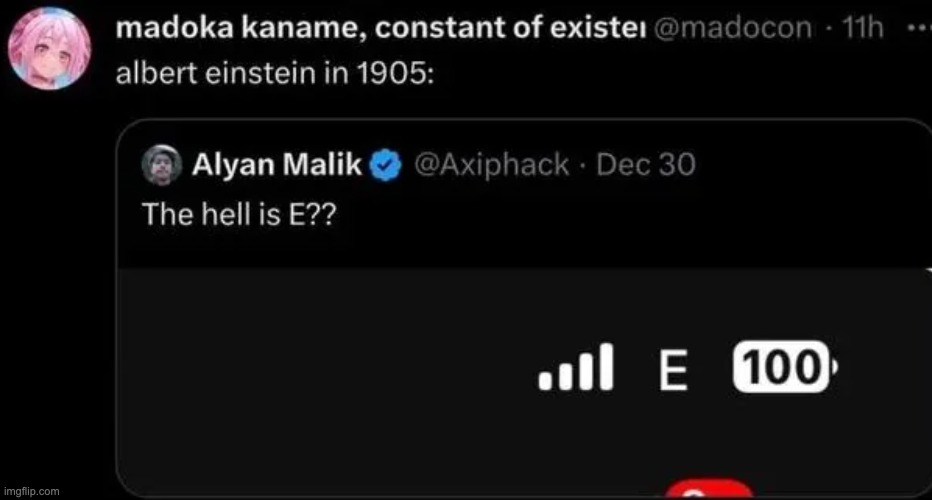
Task: Click the 11h timestamp
Action: coord(862,30)
